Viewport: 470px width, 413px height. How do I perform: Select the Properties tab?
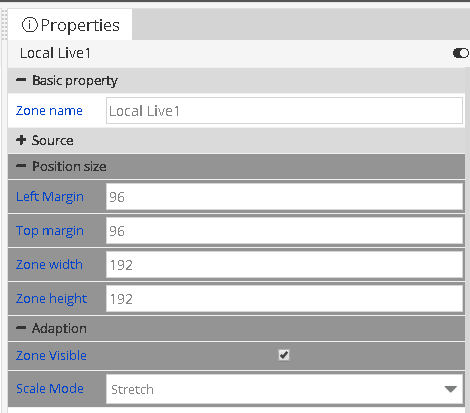(70, 25)
